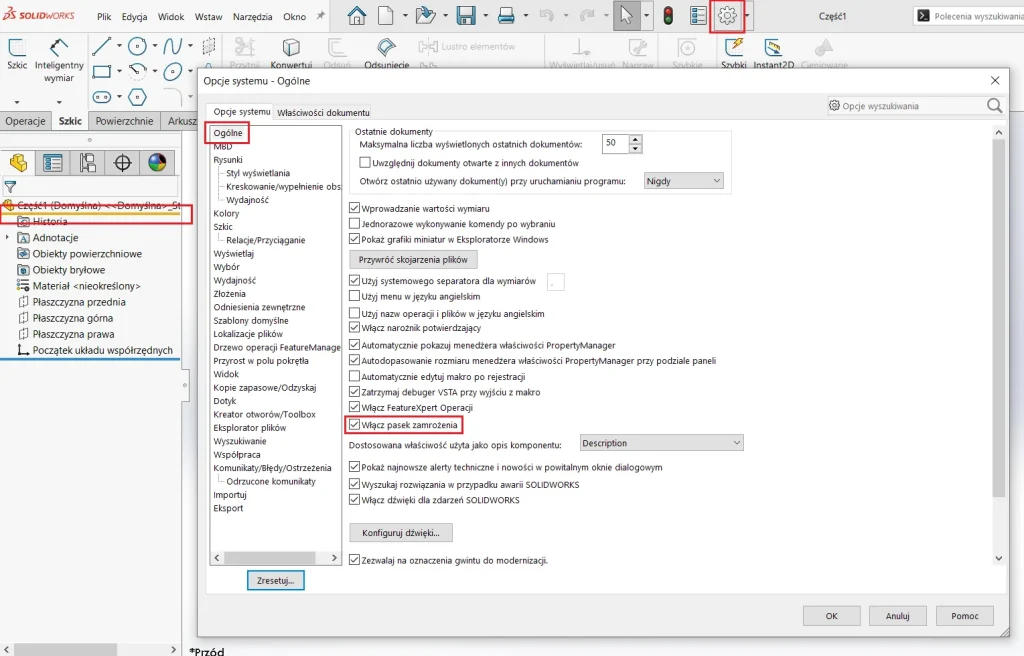Click the Szkic sketch tool
The width and height of the screenshot is (1024, 656).
point(17,54)
